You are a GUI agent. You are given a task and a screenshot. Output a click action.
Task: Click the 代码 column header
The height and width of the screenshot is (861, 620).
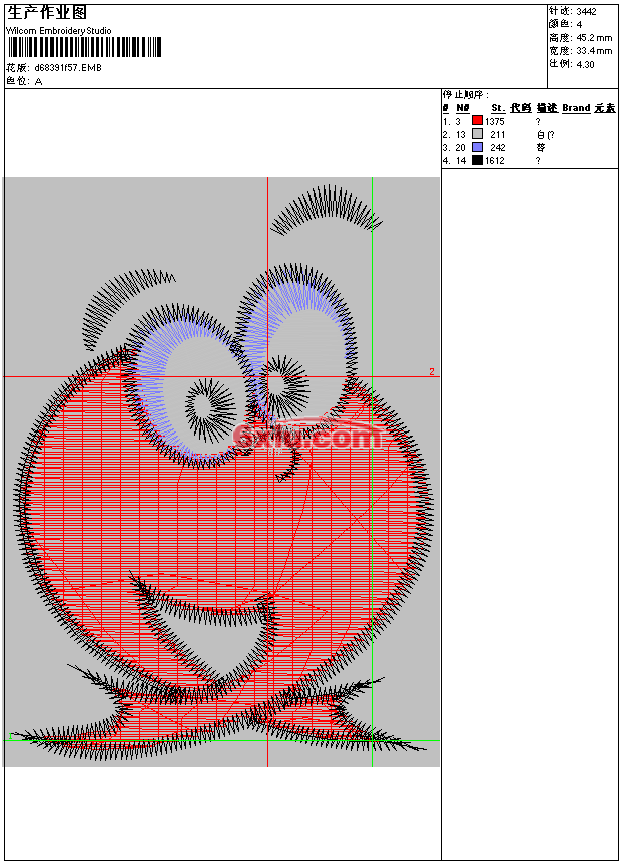click(521, 108)
